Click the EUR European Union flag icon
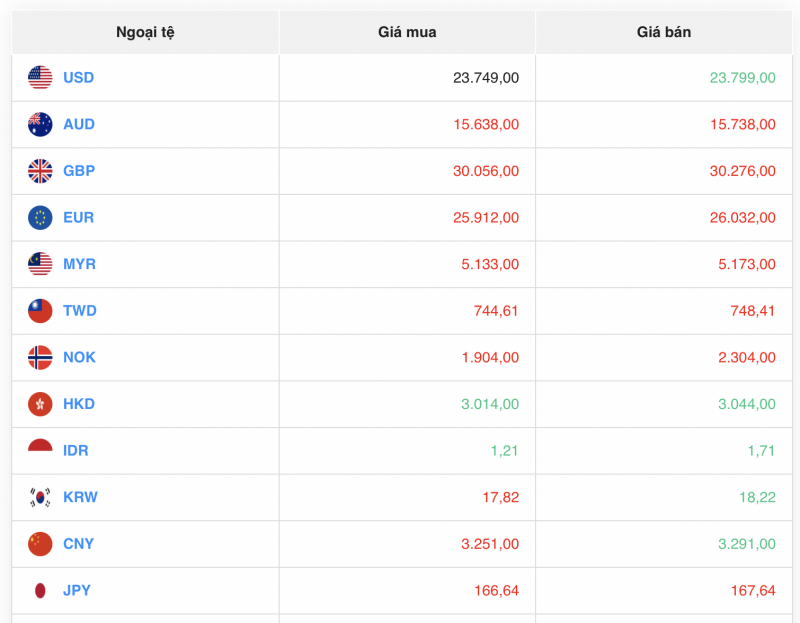The height and width of the screenshot is (623, 800). [x=38, y=217]
